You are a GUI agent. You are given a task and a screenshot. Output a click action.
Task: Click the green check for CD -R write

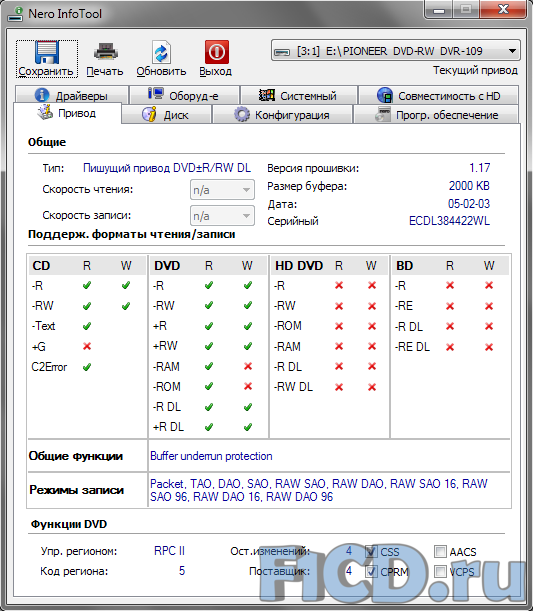(126, 286)
